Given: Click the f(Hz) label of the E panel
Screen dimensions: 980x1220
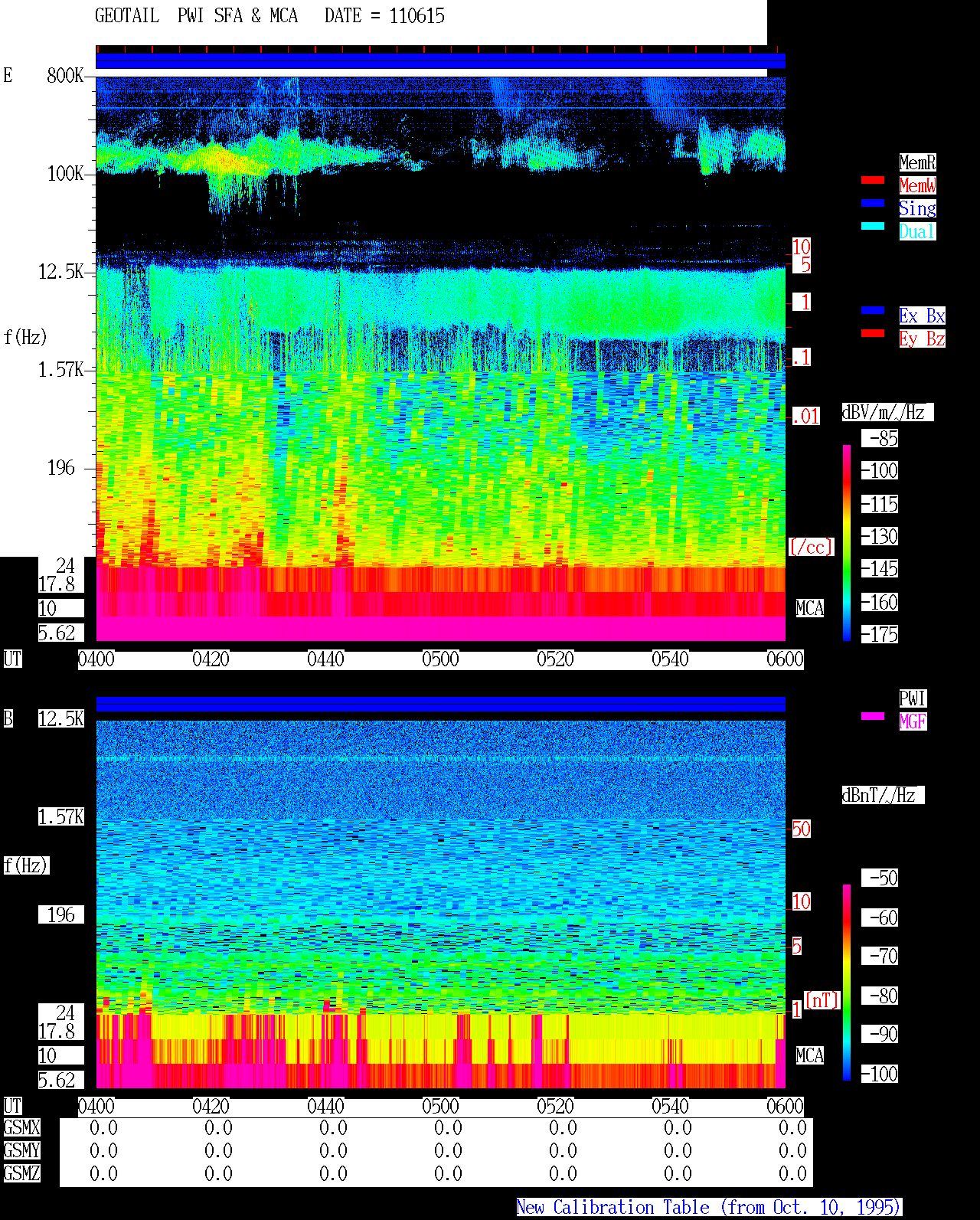Looking at the screenshot, I should coord(25,337).
